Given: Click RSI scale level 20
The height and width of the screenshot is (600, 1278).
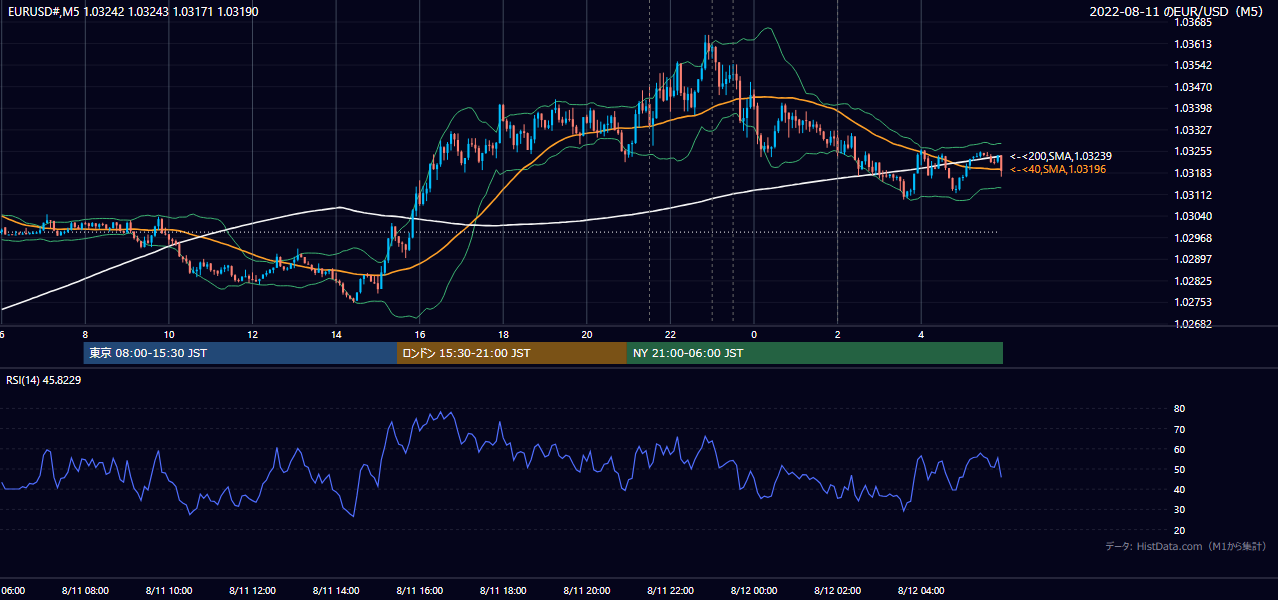Looking at the screenshot, I should point(1179,530).
